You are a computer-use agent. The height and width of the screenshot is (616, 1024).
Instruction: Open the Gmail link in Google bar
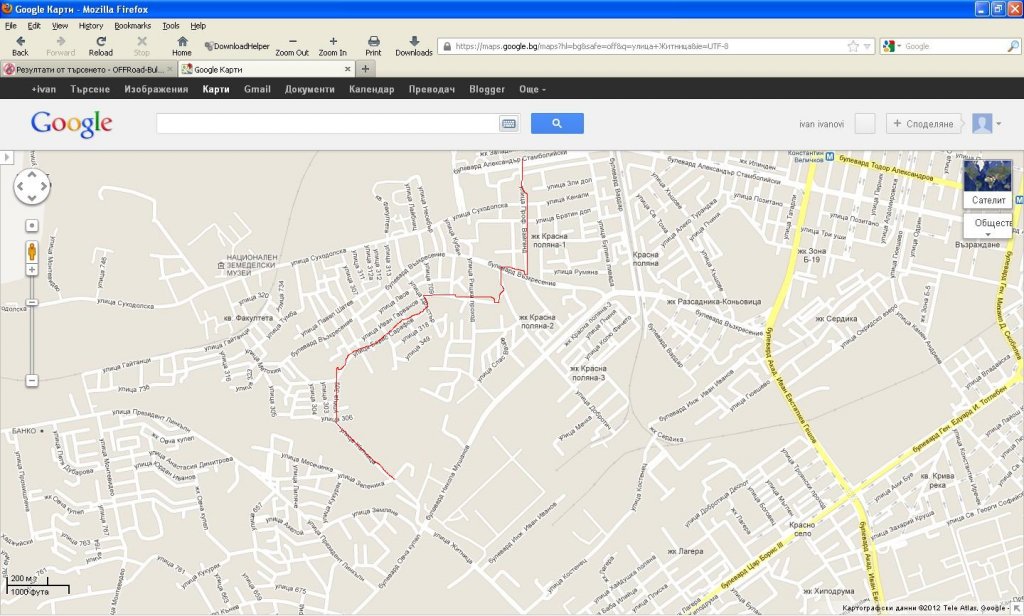(x=257, y=89)
